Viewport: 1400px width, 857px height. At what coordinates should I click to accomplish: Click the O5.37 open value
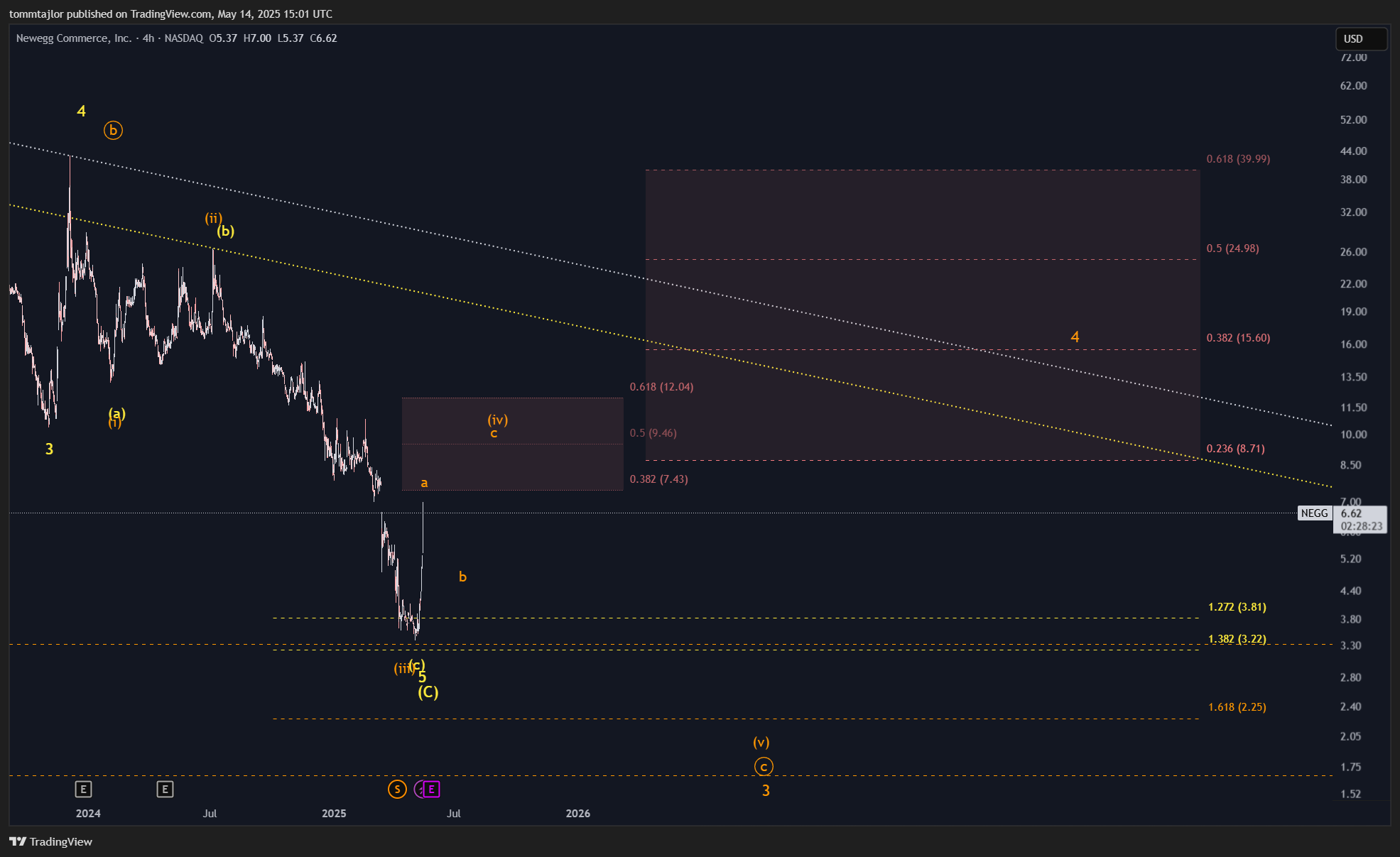tap(223, 38)
